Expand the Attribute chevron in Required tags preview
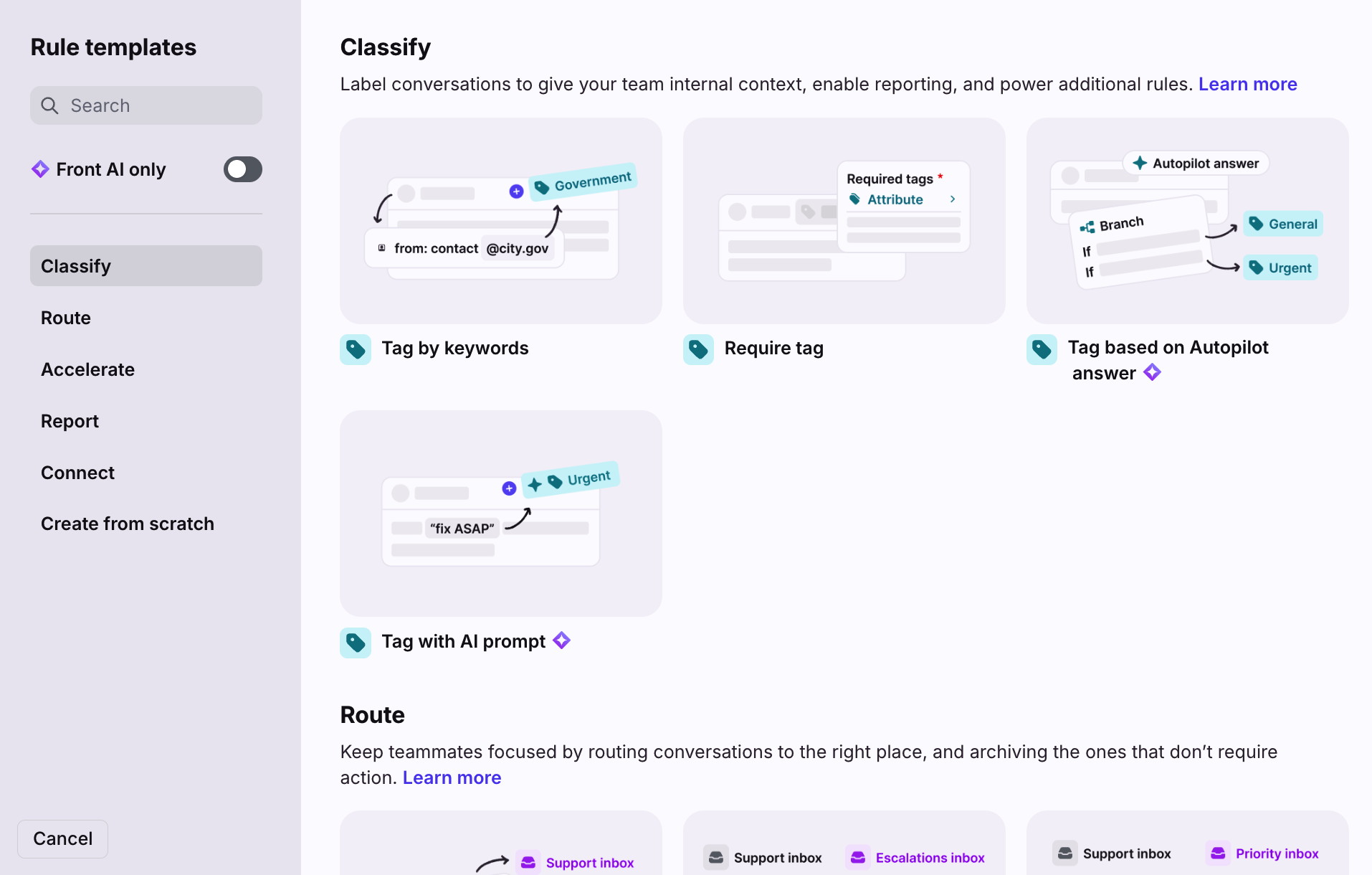The image size is (1372, 875). click(953, 199)
